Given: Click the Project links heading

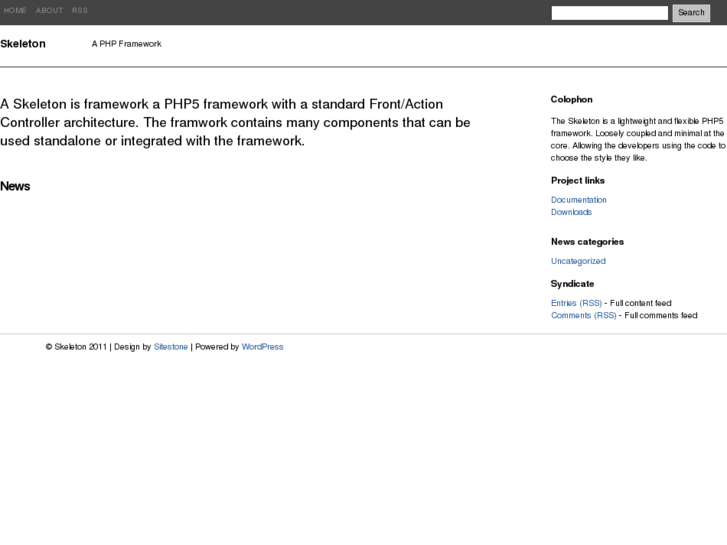Looking at the screenshot, I should (x=577, y=180).
